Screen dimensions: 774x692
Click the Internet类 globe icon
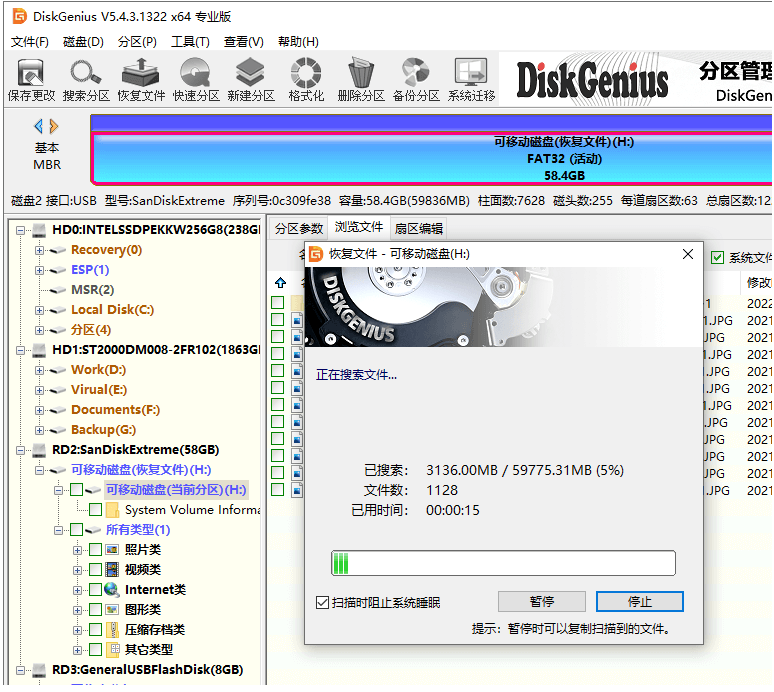tap(112, 589)
